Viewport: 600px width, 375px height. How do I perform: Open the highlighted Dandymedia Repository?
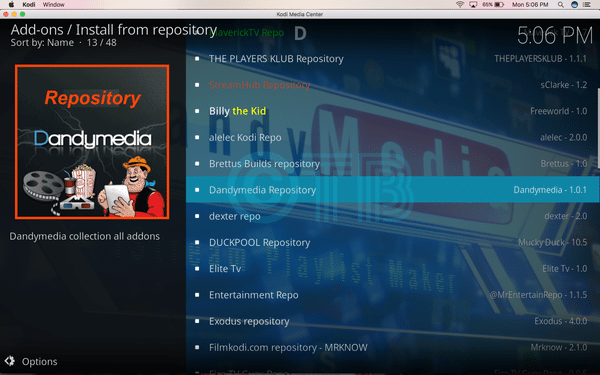pyautogui.click(x=393, y=190)
